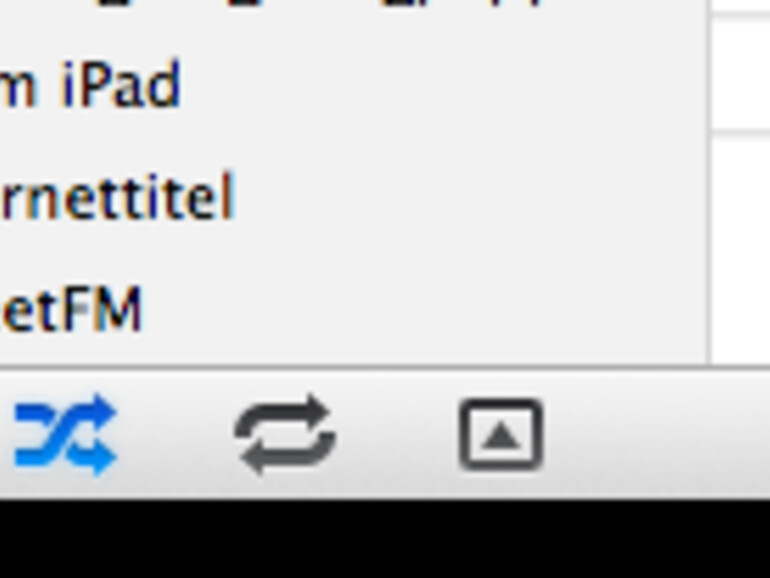Select the lowest row in the right list pane
Viewport: 770px width, 578px height.
tap(742, 250)
